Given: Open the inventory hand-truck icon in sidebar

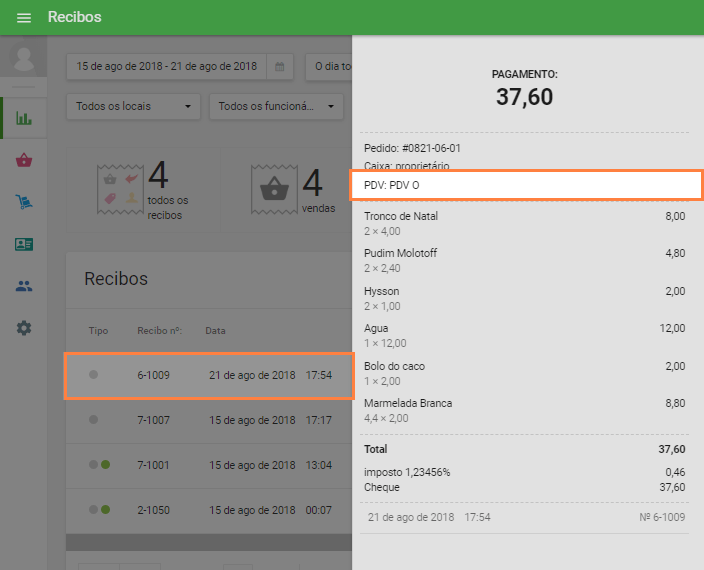Looking at the screenshot, I should tap(24, 202).
